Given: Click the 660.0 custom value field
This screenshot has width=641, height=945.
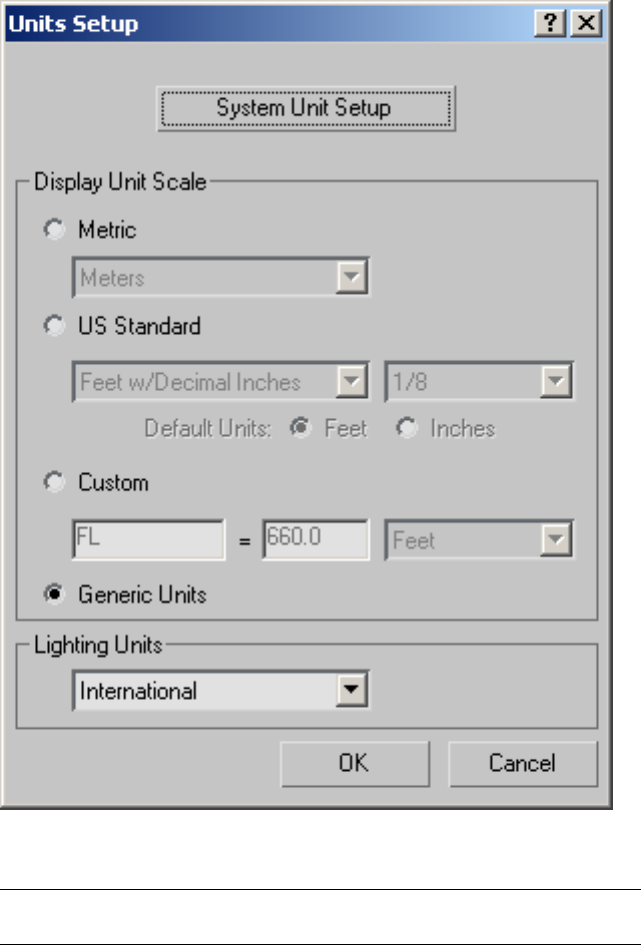Looking at the screenshot, I should (316, 540).
